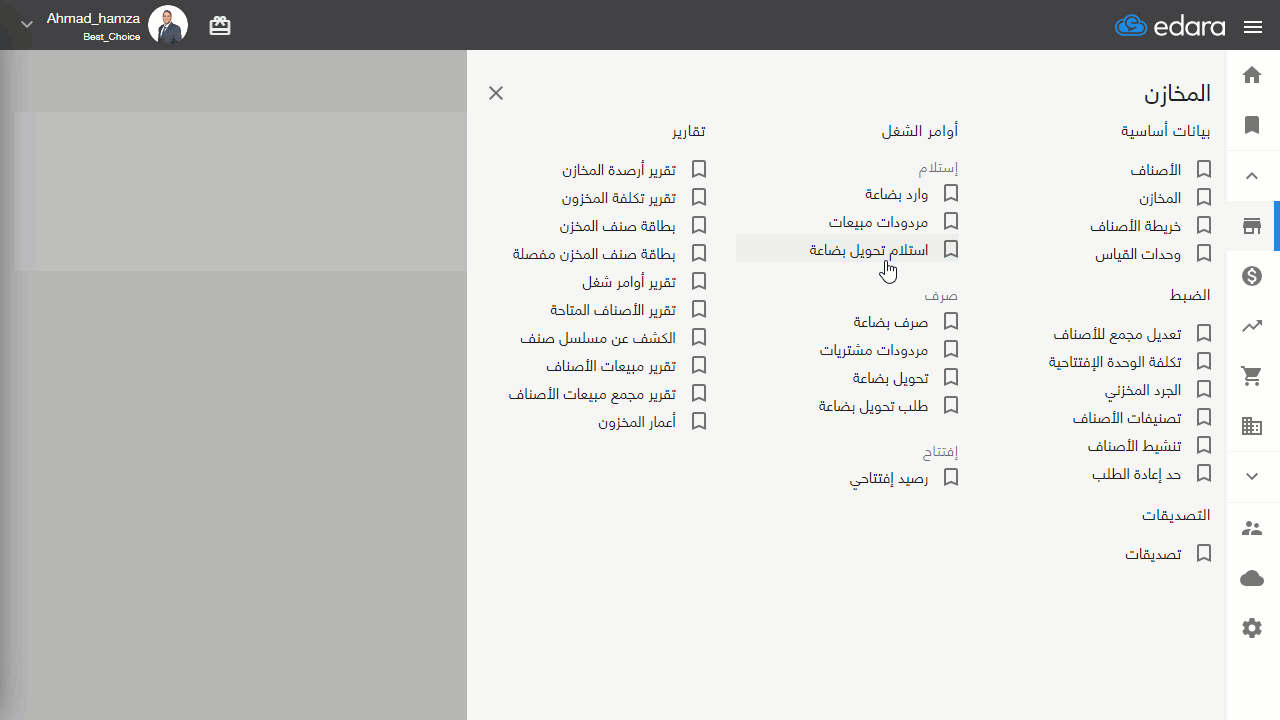This screenshot has width=1280, height=720.
Task: Open الجرد المخزني link
Action: [x=1143, y=390]
